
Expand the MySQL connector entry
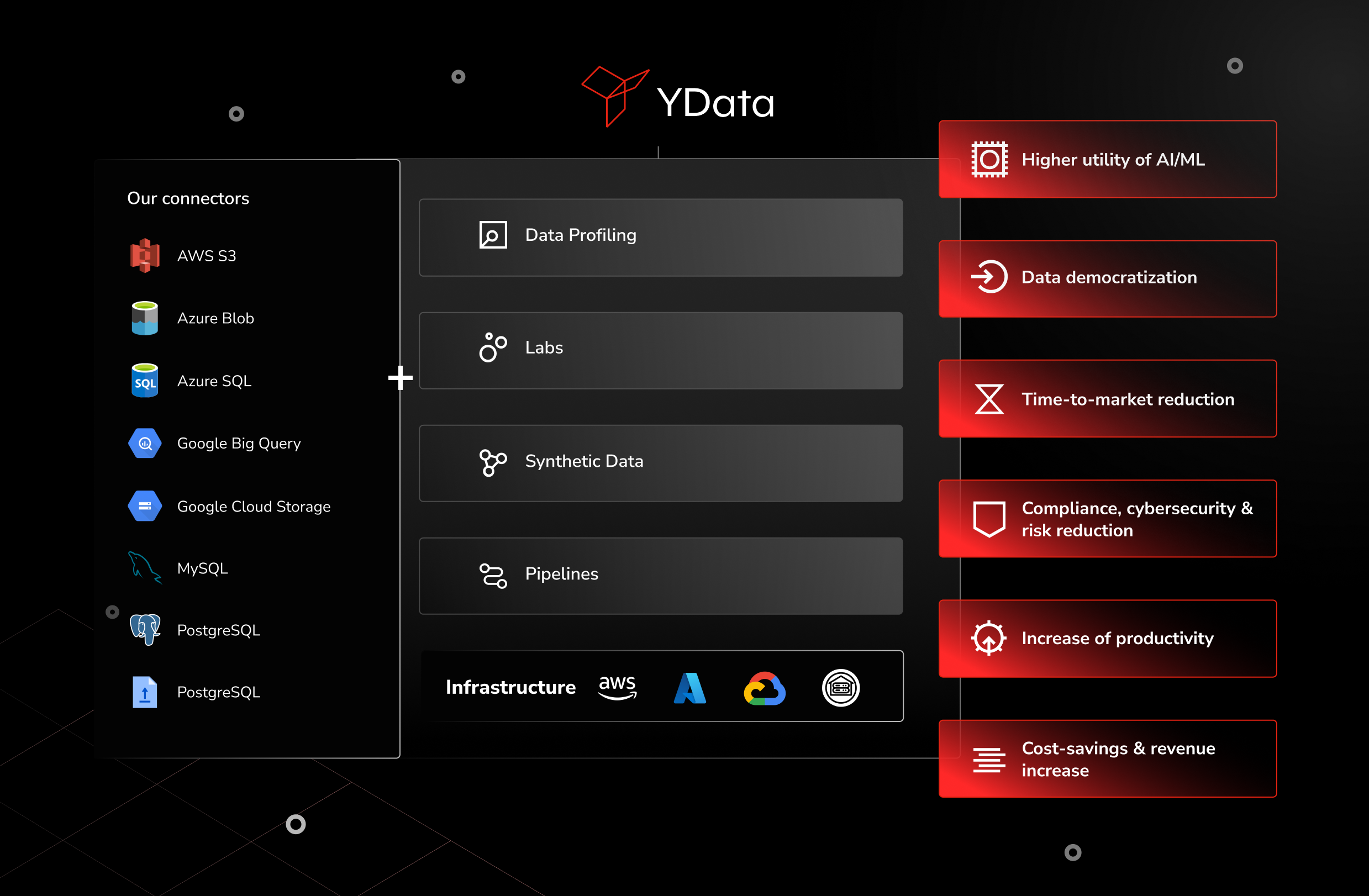tap(199, 569)
